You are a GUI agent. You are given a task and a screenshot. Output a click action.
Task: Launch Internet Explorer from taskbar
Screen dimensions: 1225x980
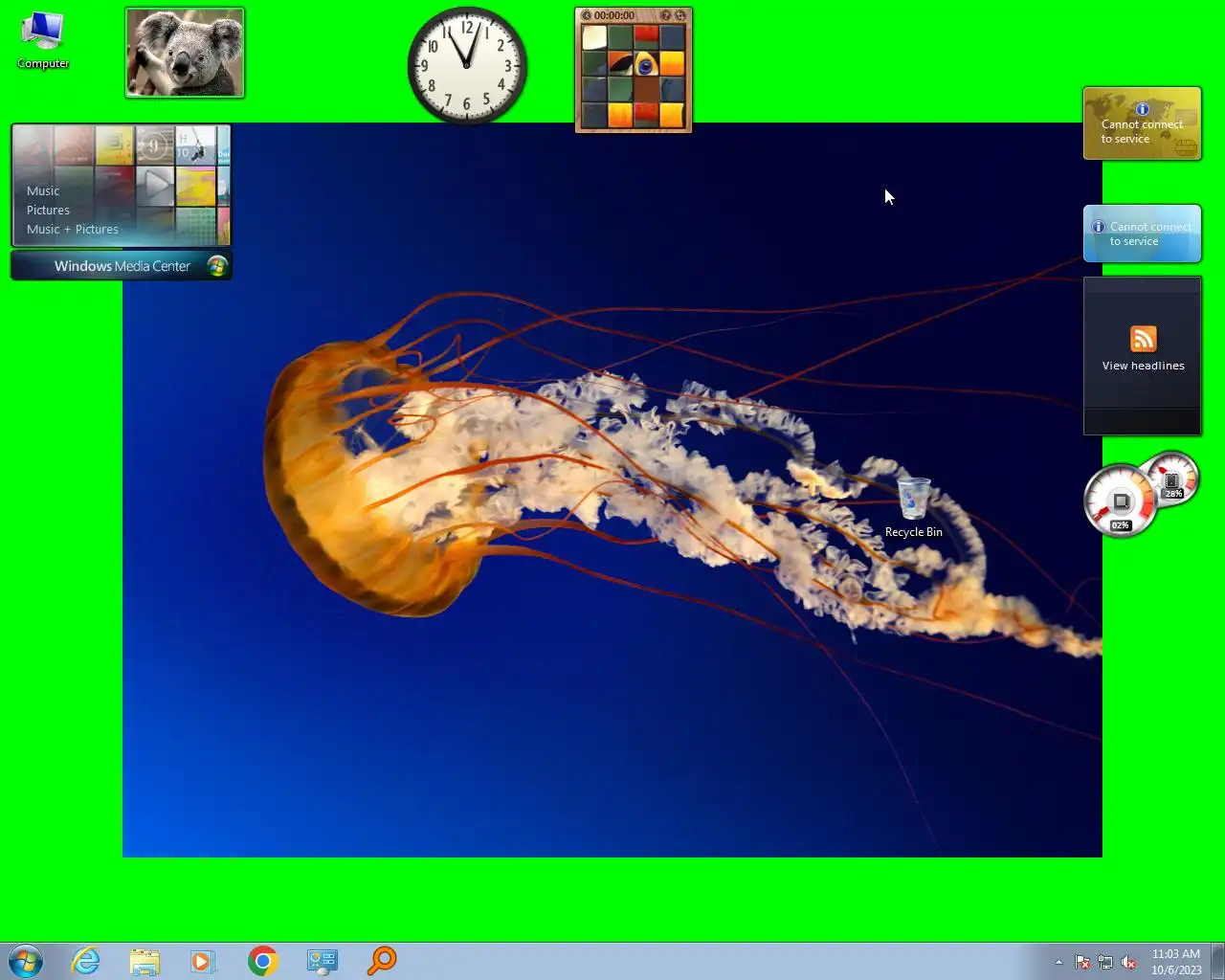[x=86, y=961]
